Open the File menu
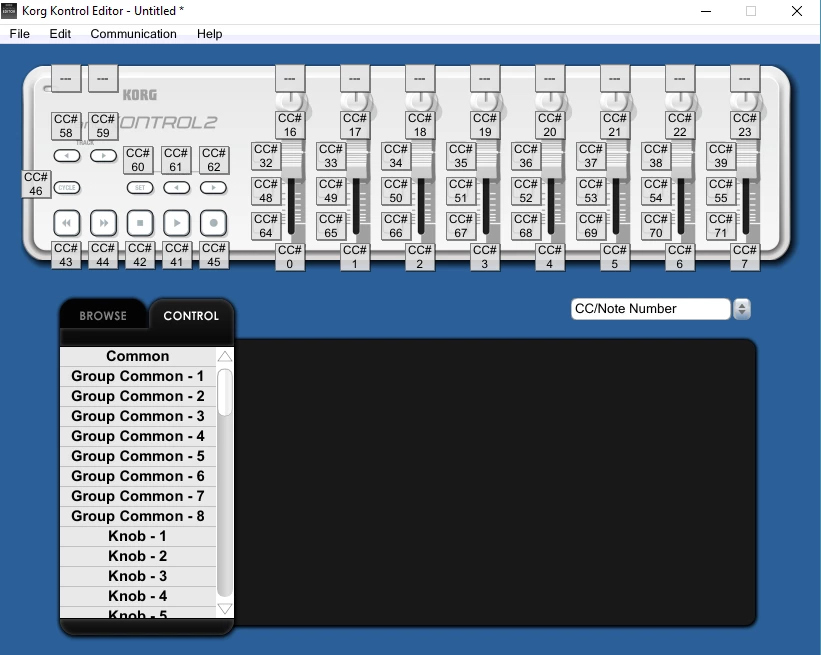Viewport: 821px width, 655px height. 19,34
